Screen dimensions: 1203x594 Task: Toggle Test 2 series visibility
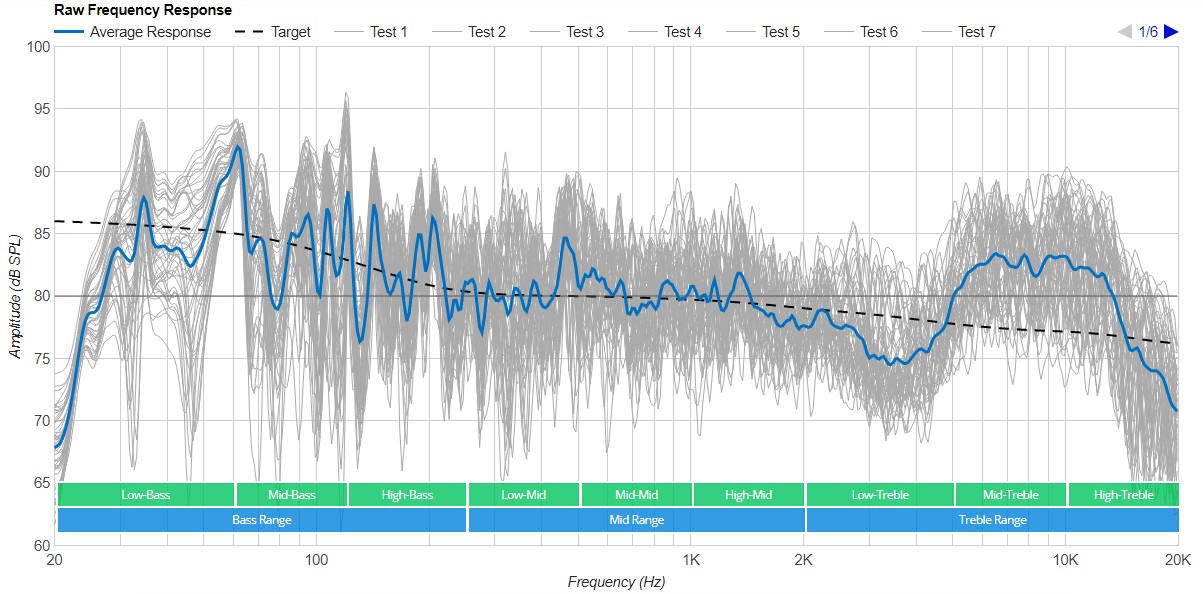tap(468, 31)
